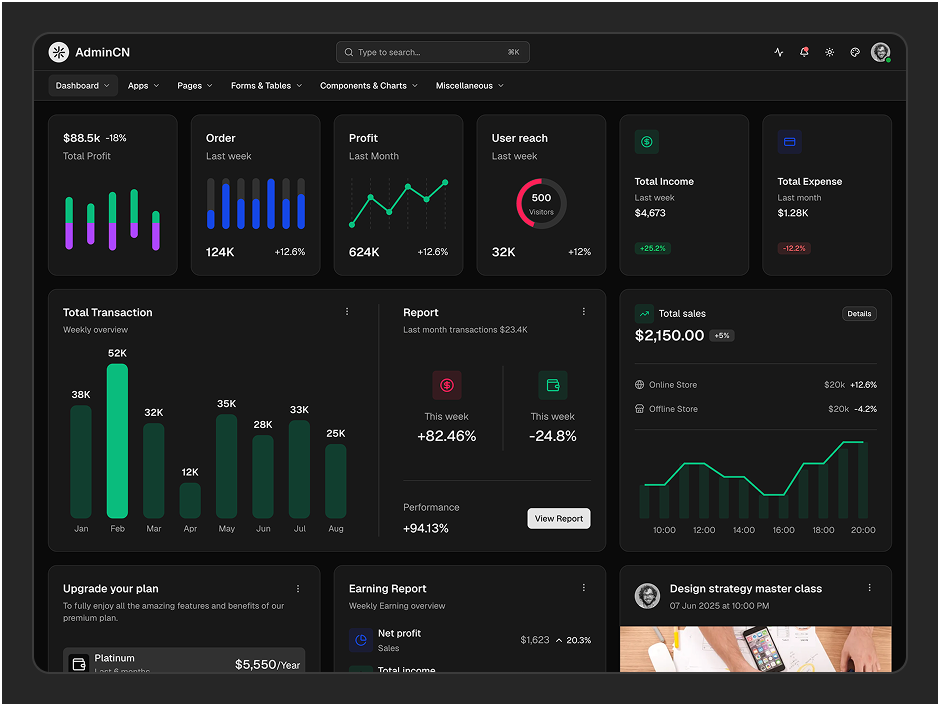The width and height of the screenshot is (940, 706).
Task: Click the AdminCN logo icon
Action: (x=59, y=52)
